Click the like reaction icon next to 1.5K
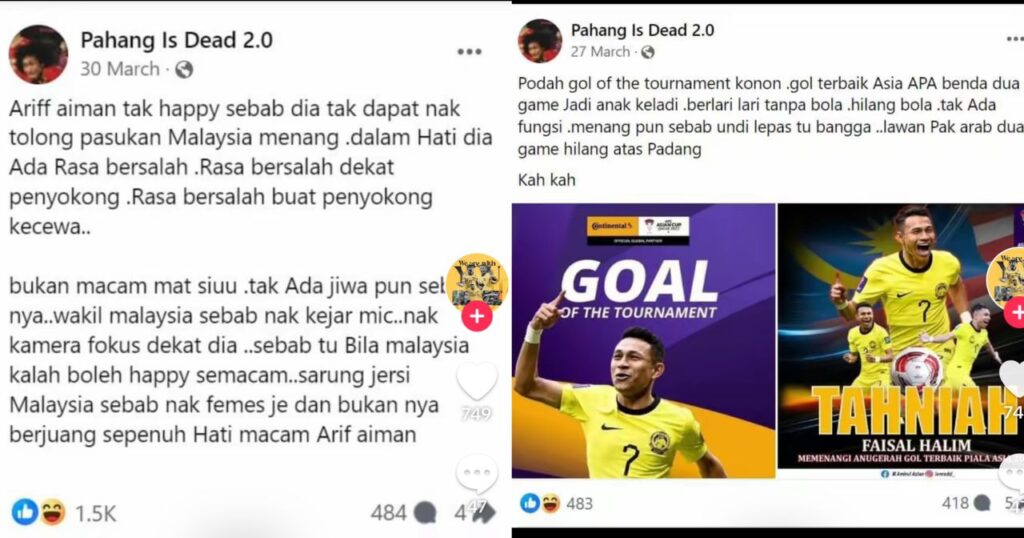Viewport: 1024px width, 538px height. 25,513
